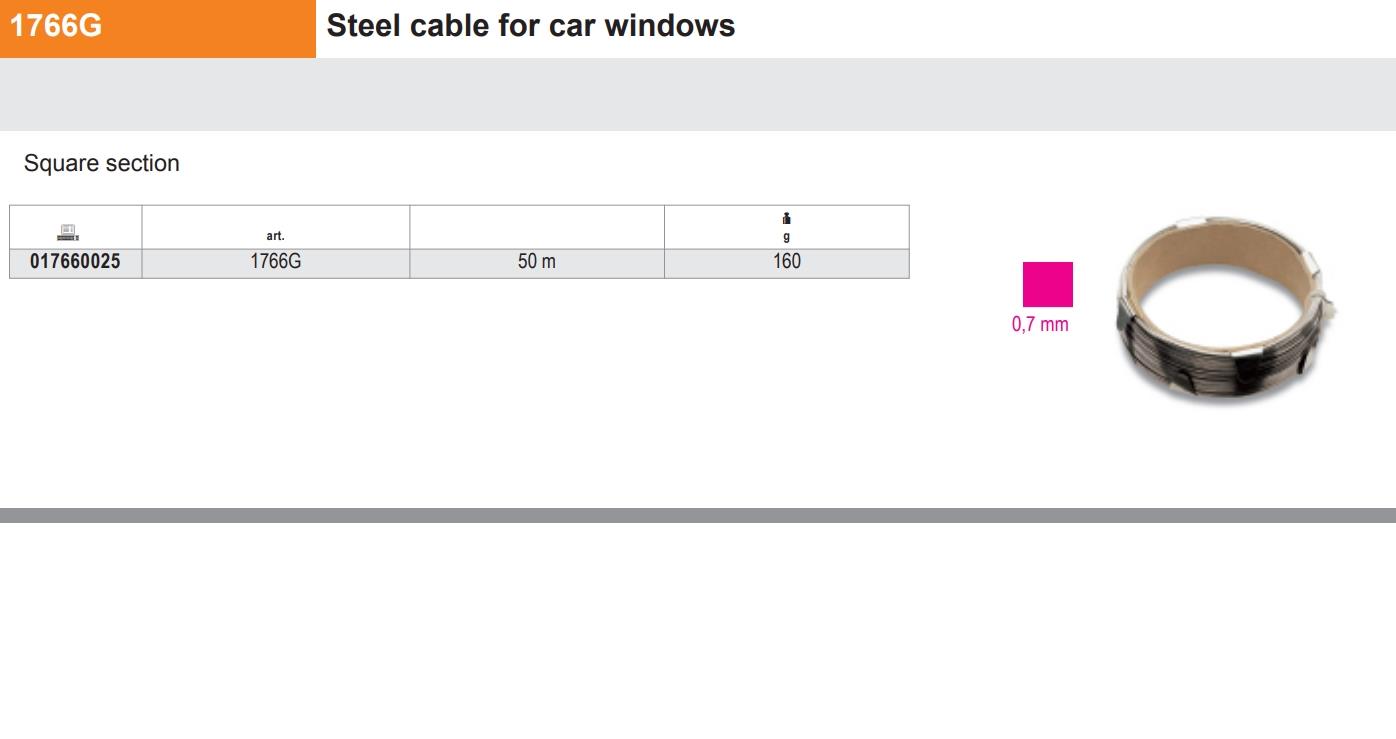Click the dark gray horizontal divider bar
Screen dimensions: 1396x739
pos(698,515)
